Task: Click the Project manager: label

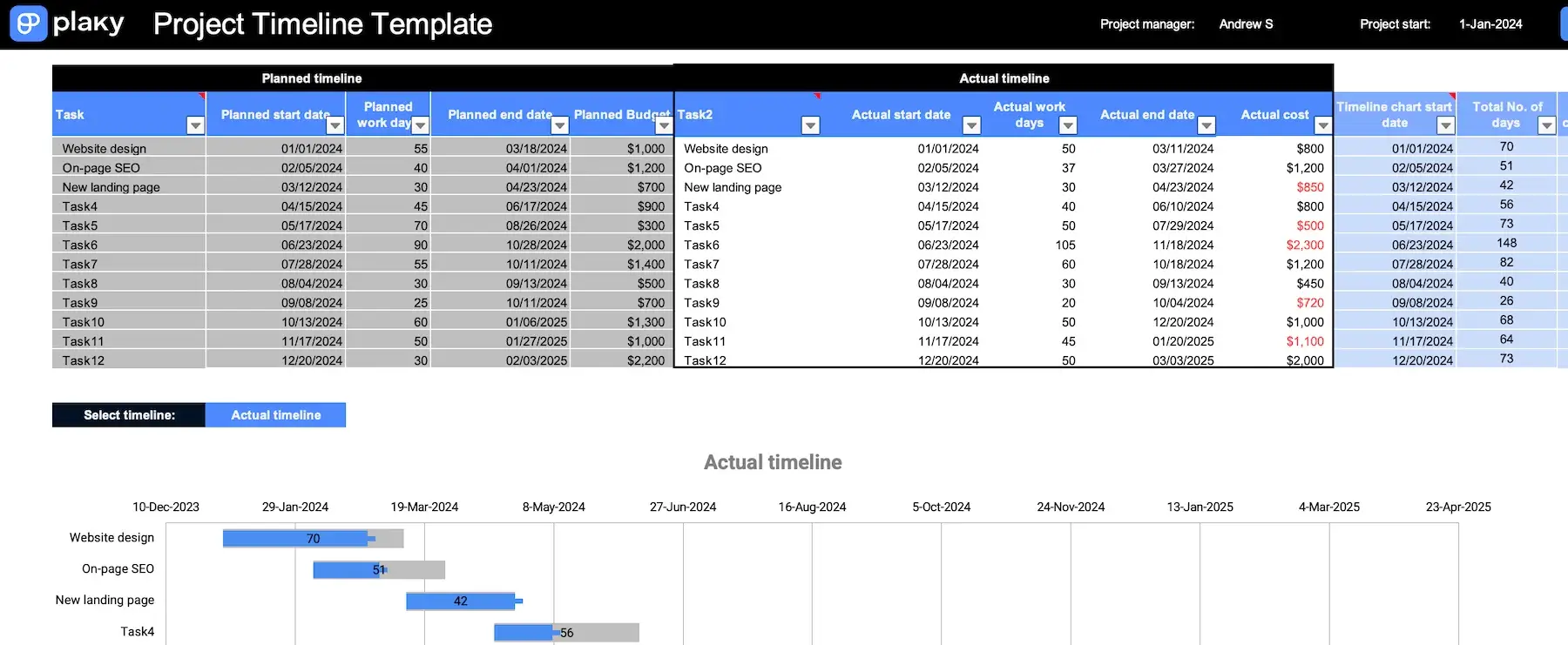Action: 1147,24
